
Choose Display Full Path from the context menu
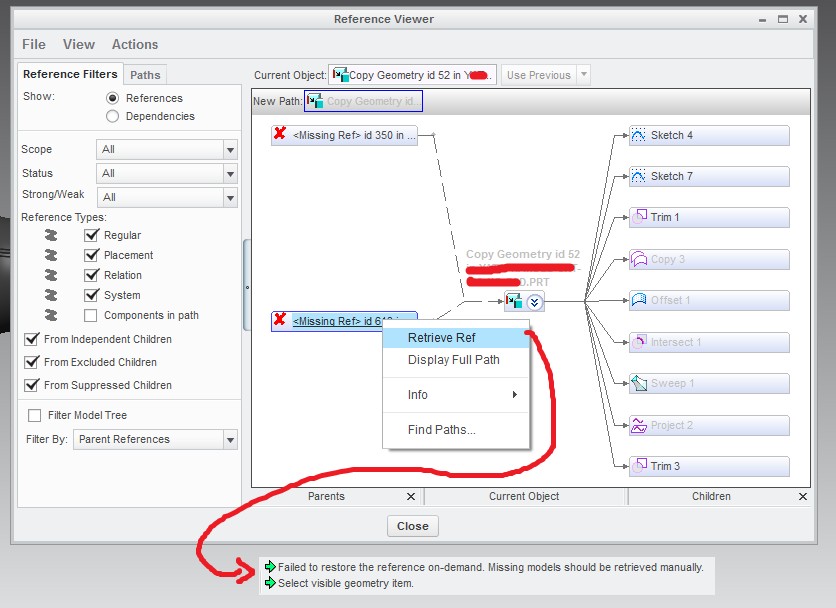456,359
